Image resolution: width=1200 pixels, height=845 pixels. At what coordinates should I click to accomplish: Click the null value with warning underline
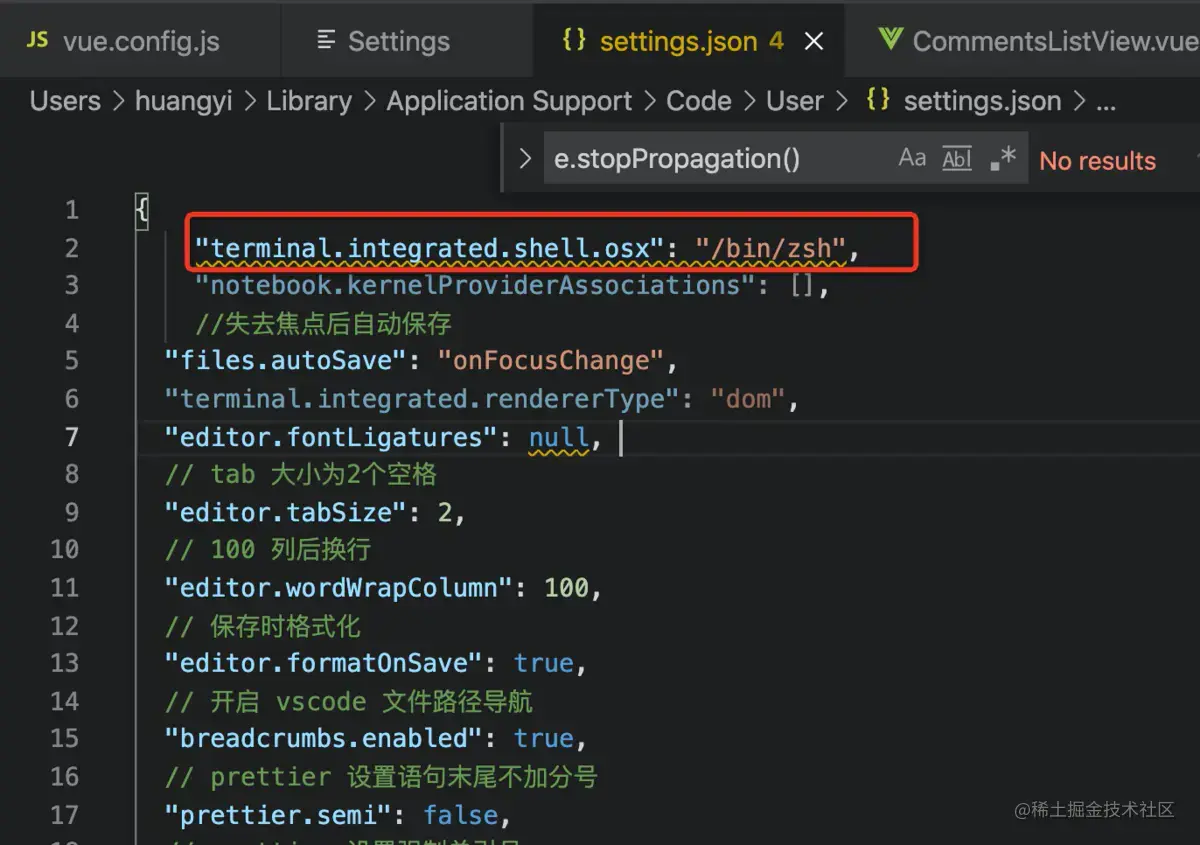click(x=558, y=437)
